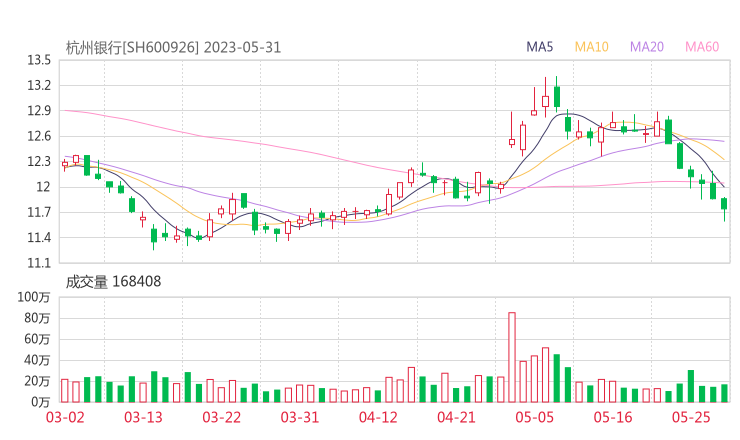Click the MA60 legend label

pyautogui.click(x=702, y=47)
